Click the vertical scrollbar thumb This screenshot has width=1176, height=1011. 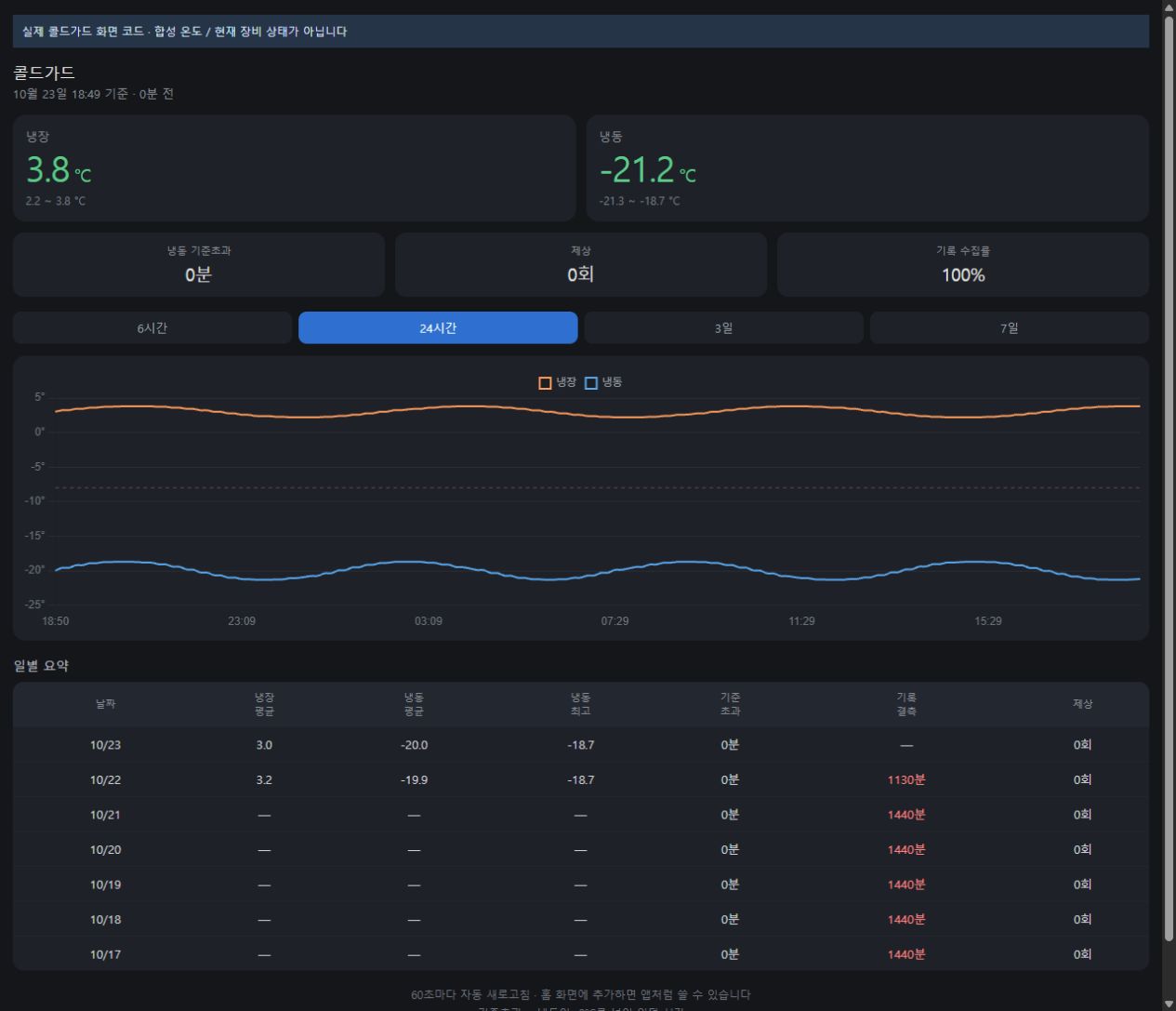click(x=1169, y=478)
